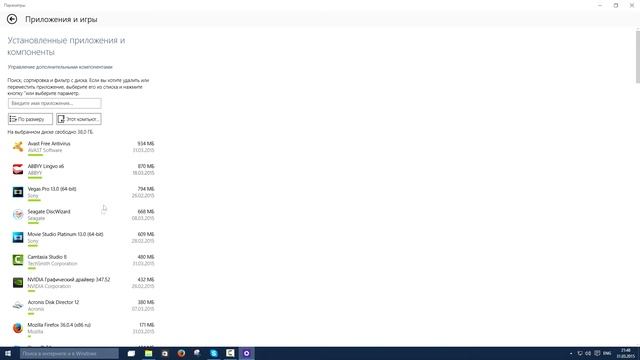
Task: Launch Firefox from the taskbar
Action: (181, 353)
